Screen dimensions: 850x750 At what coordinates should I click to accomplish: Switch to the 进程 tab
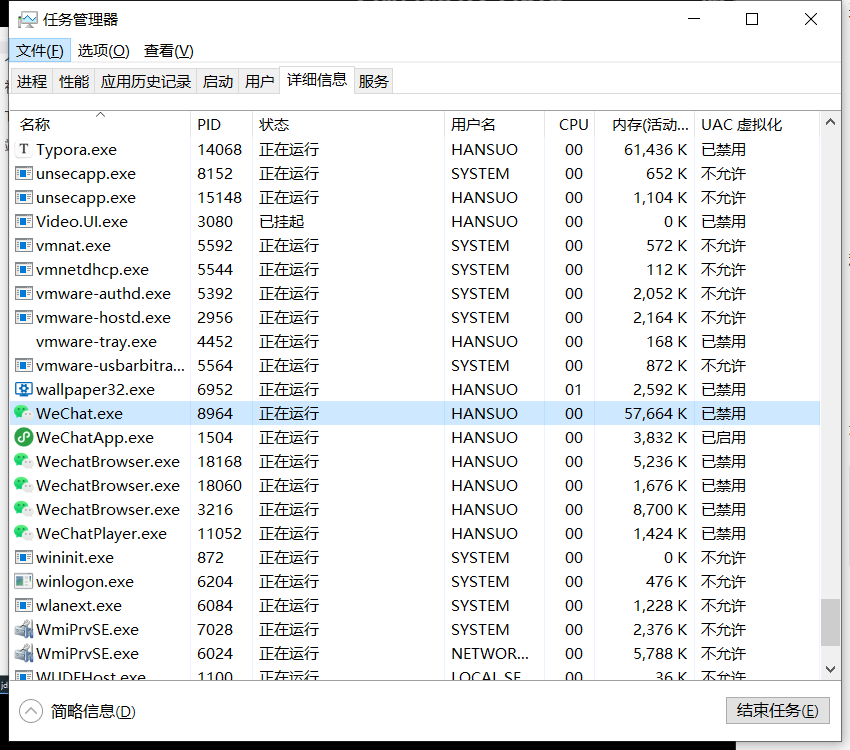pyautogui.click(x=32, y=81)
